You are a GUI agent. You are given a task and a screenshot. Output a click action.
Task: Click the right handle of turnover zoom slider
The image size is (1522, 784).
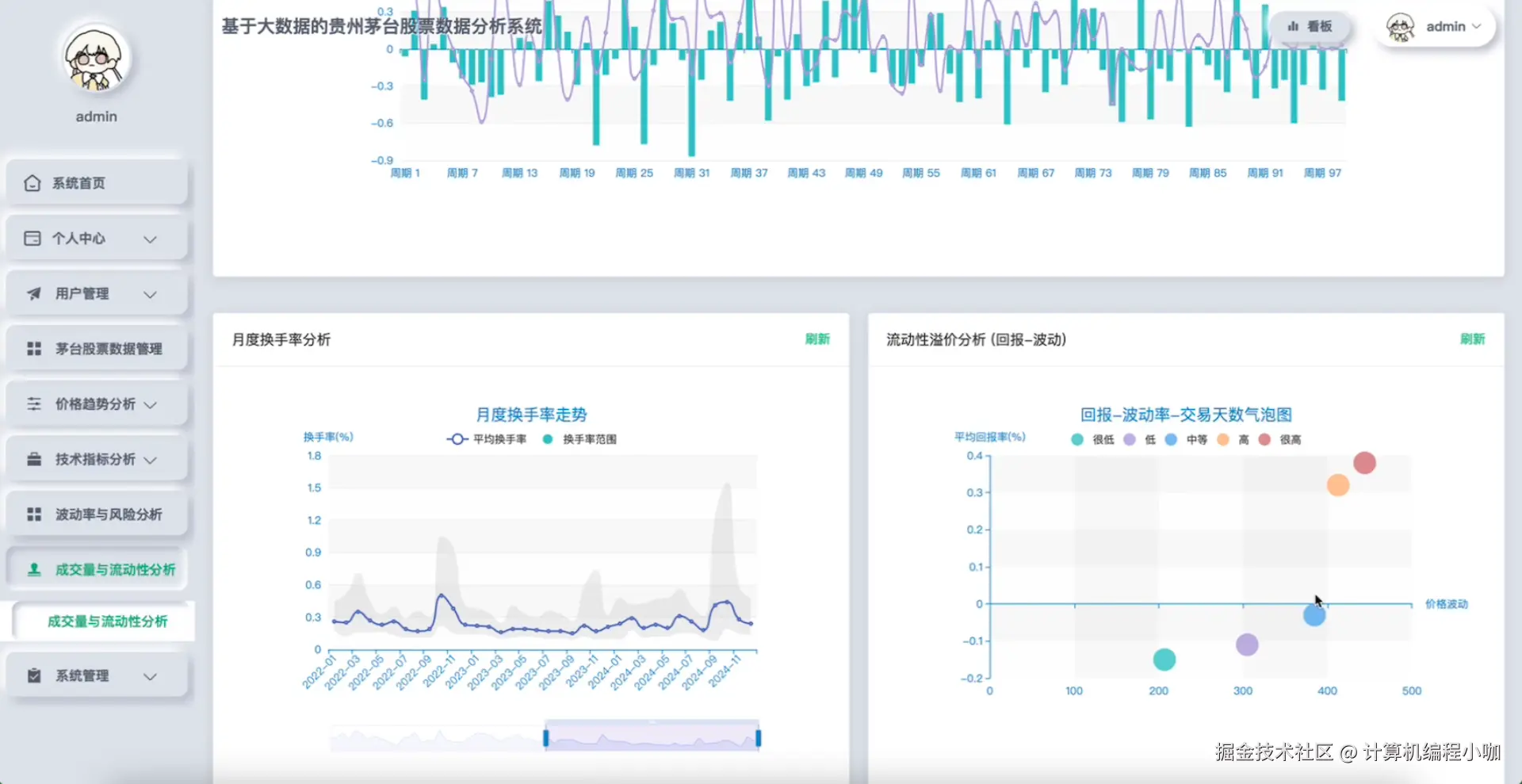tap(759, 738)
